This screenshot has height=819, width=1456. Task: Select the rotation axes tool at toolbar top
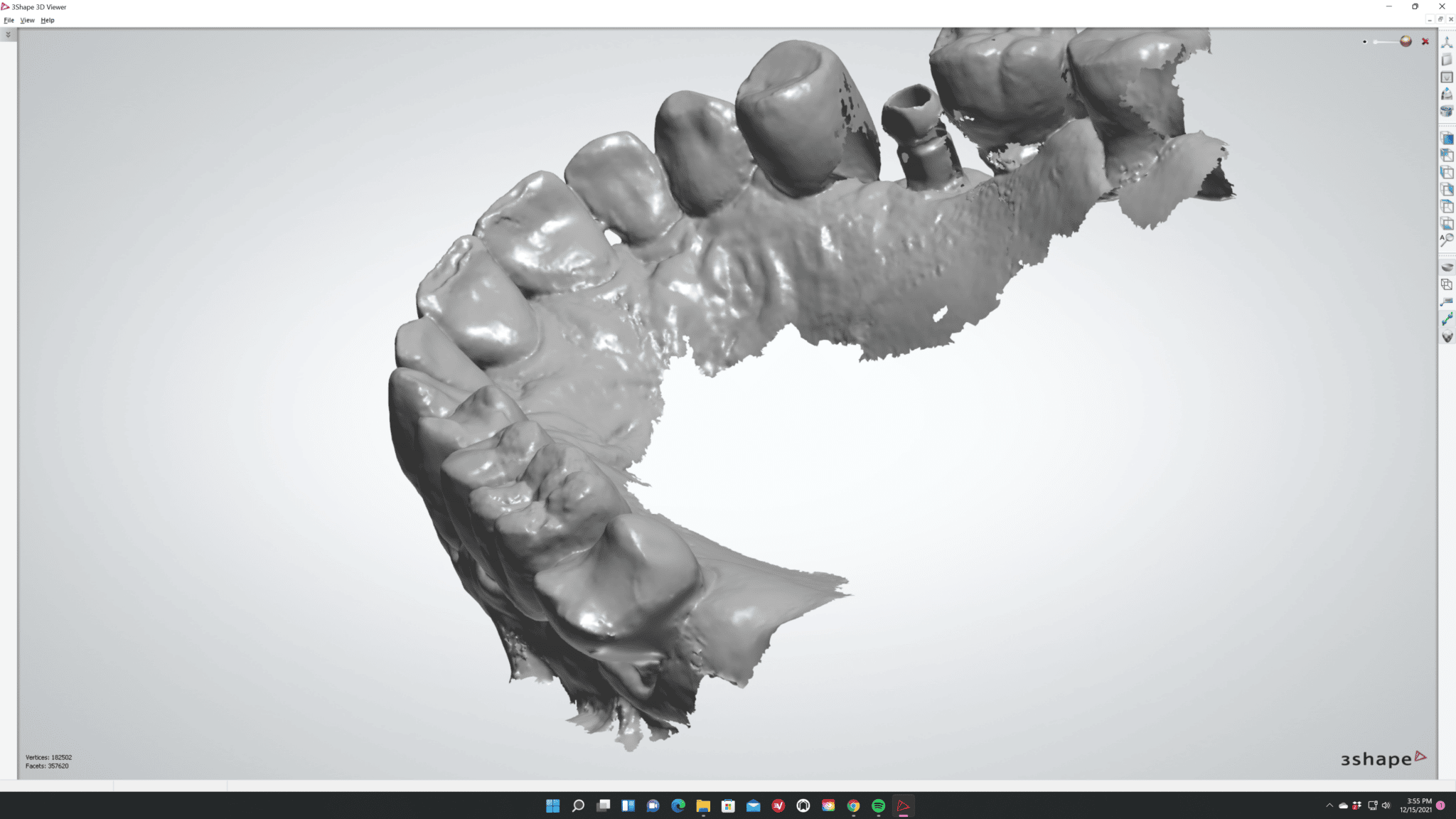tap(1447, 43)
